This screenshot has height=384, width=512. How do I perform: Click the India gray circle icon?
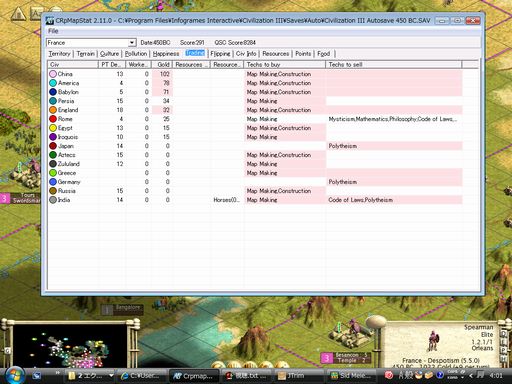click(x=53, y=200)
